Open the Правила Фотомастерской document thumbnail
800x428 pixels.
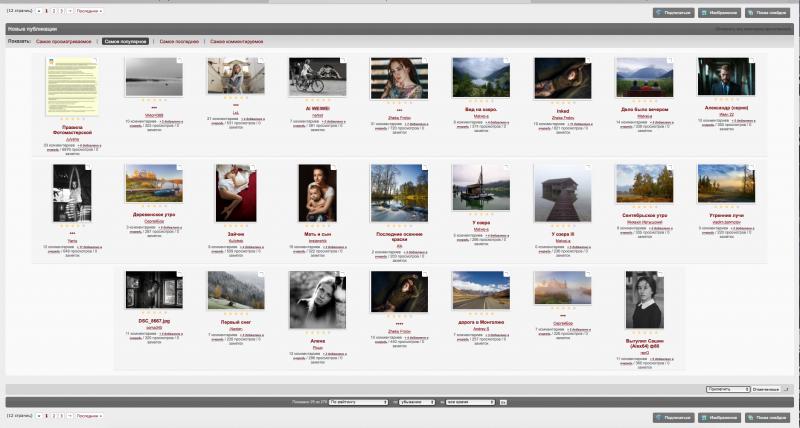[72, 87]
